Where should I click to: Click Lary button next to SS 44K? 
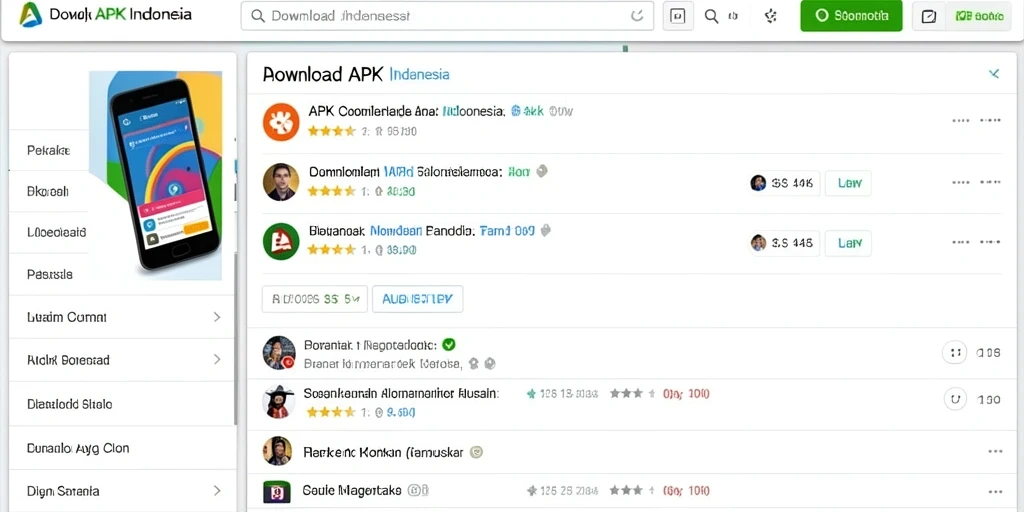pyautogui.click(x=848, y=184)
